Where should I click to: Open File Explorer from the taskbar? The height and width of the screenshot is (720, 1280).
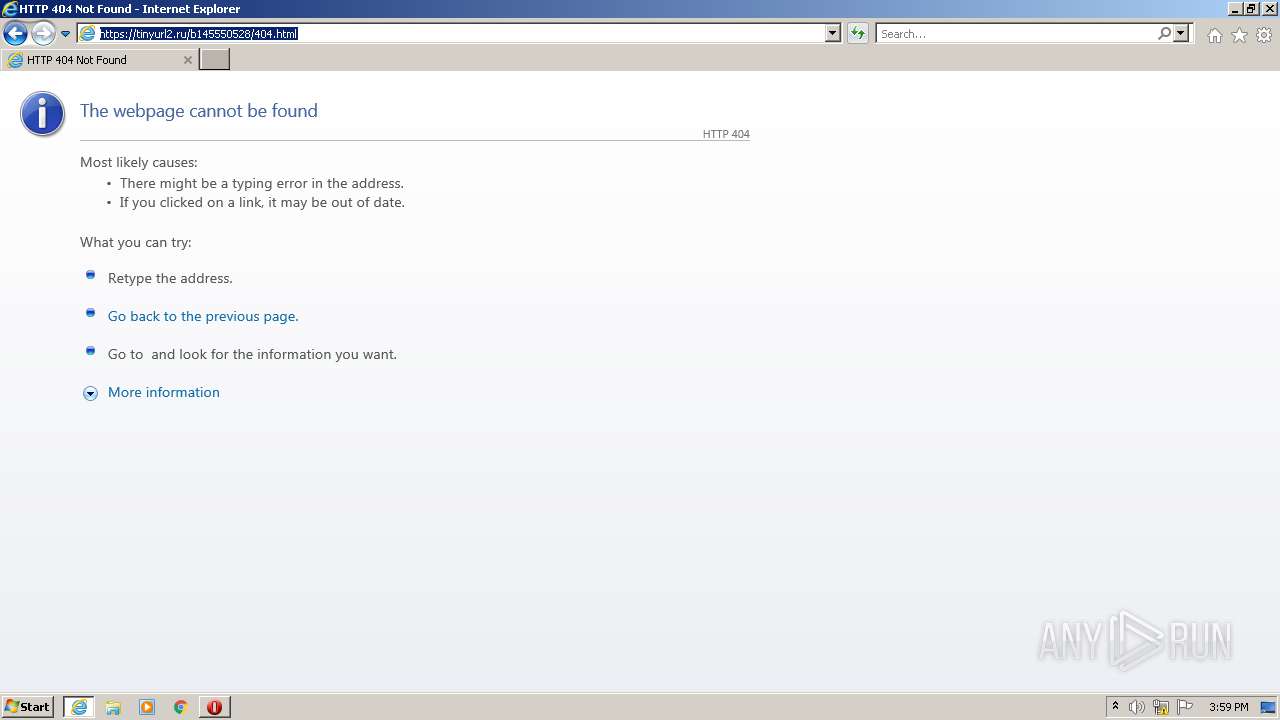[x=113, y=707]
